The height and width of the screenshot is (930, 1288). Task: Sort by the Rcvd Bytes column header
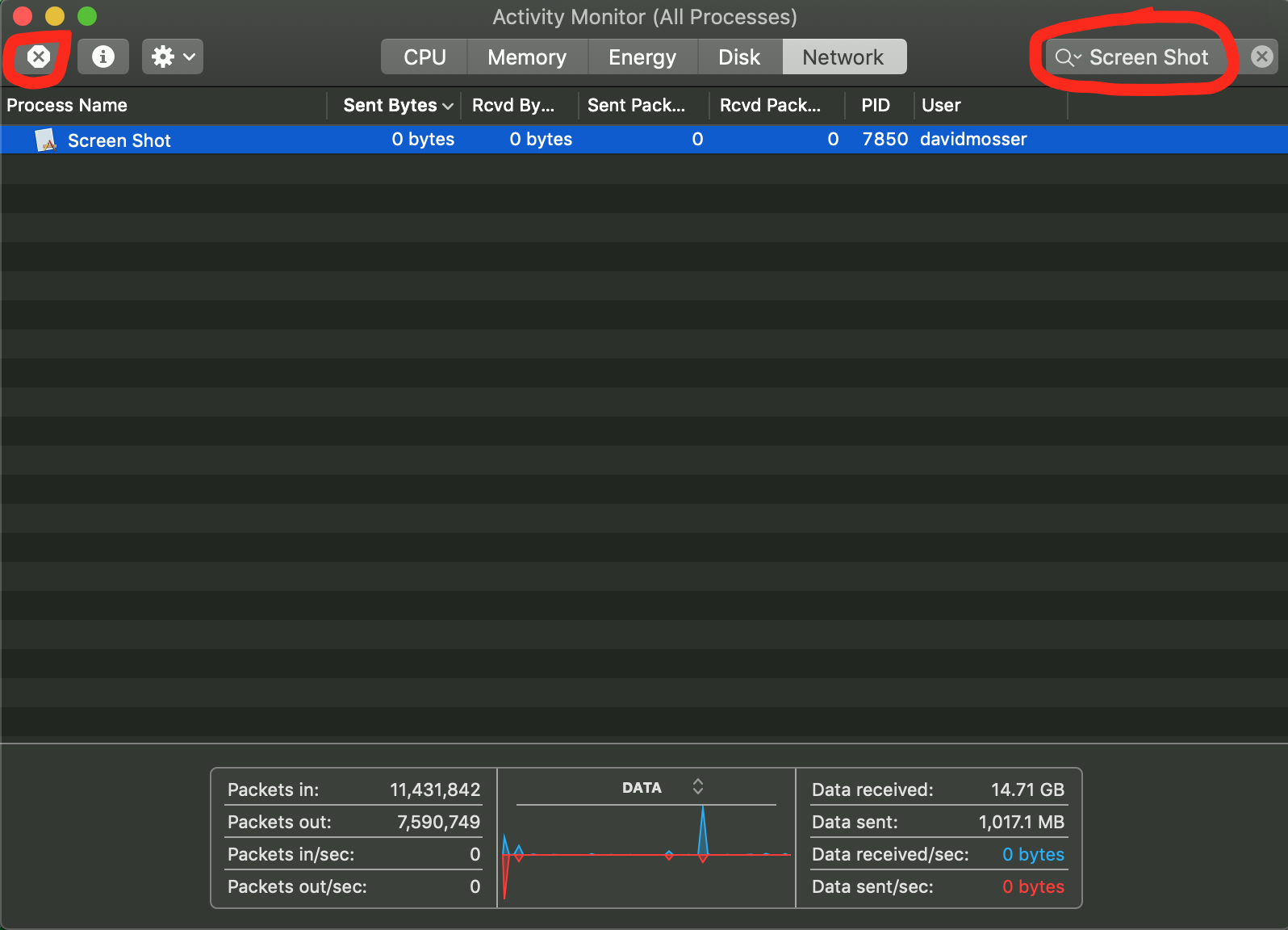point(519,106)
